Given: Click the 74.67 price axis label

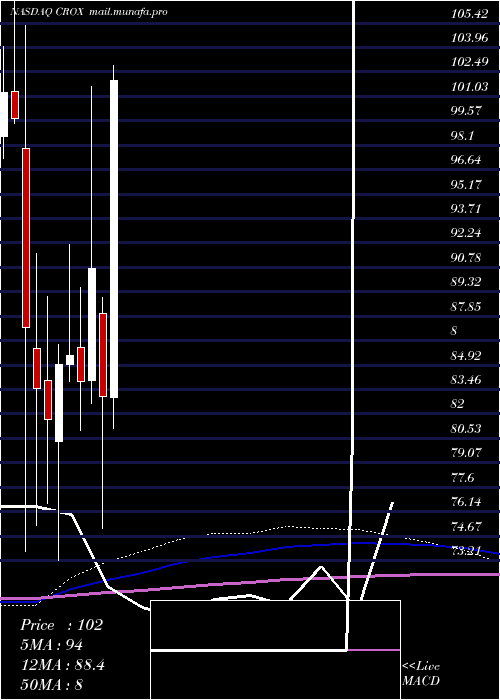Looking at the screenshot, I should click(467, 526).
